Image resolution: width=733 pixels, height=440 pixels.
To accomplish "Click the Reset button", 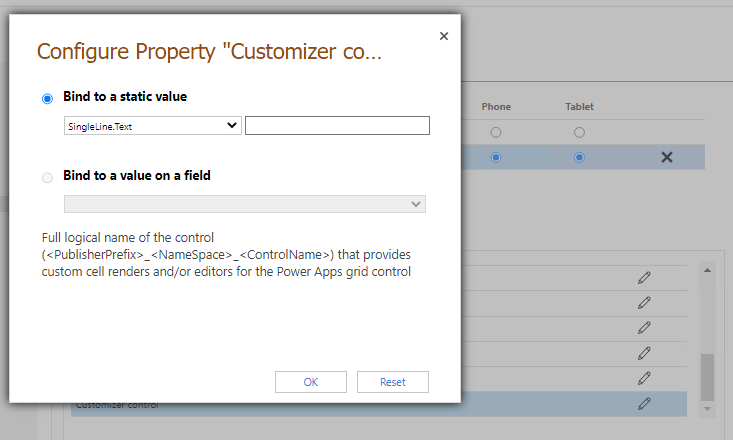I will click(393, 382).
